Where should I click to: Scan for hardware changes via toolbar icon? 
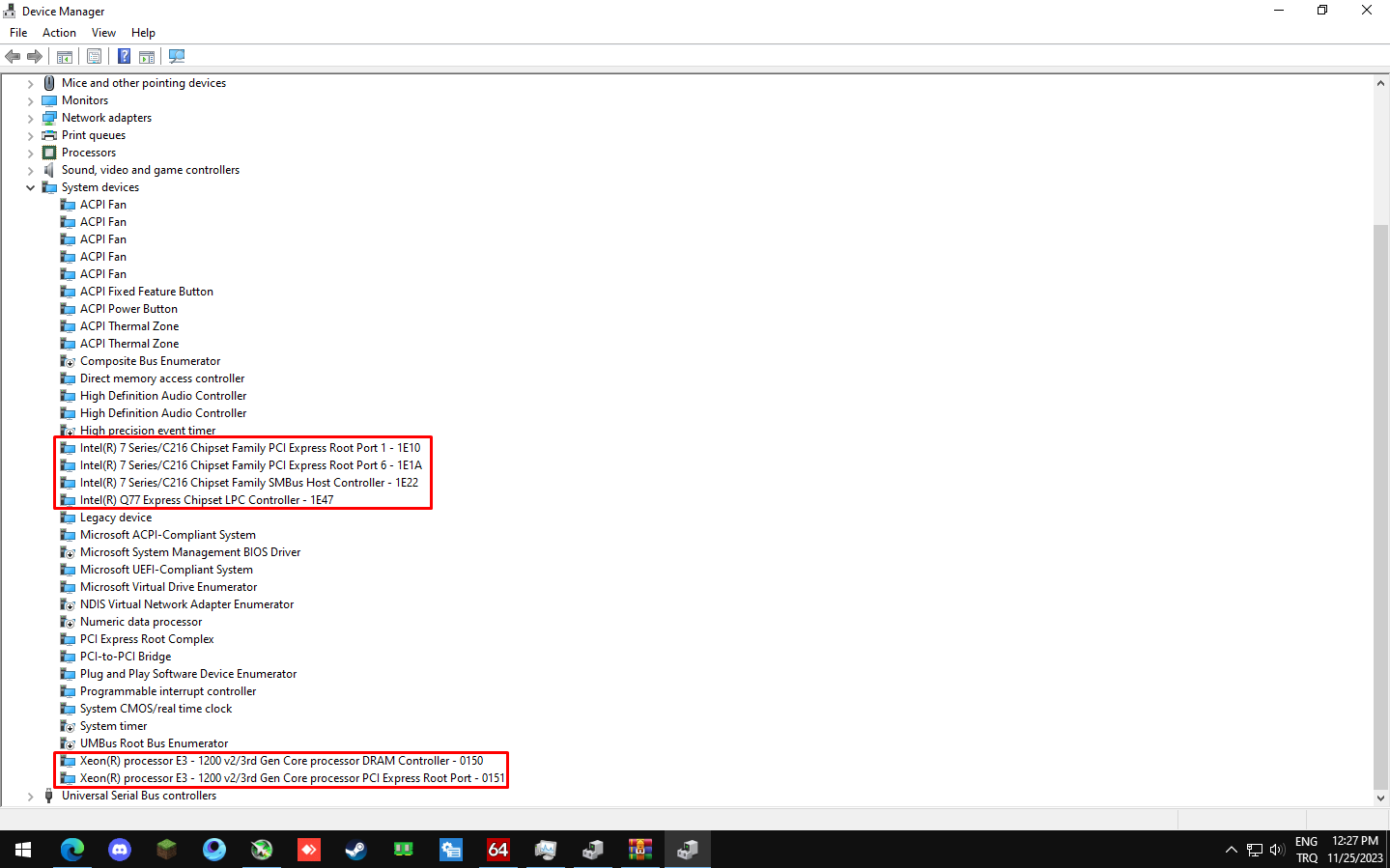[x=177, y=56]
